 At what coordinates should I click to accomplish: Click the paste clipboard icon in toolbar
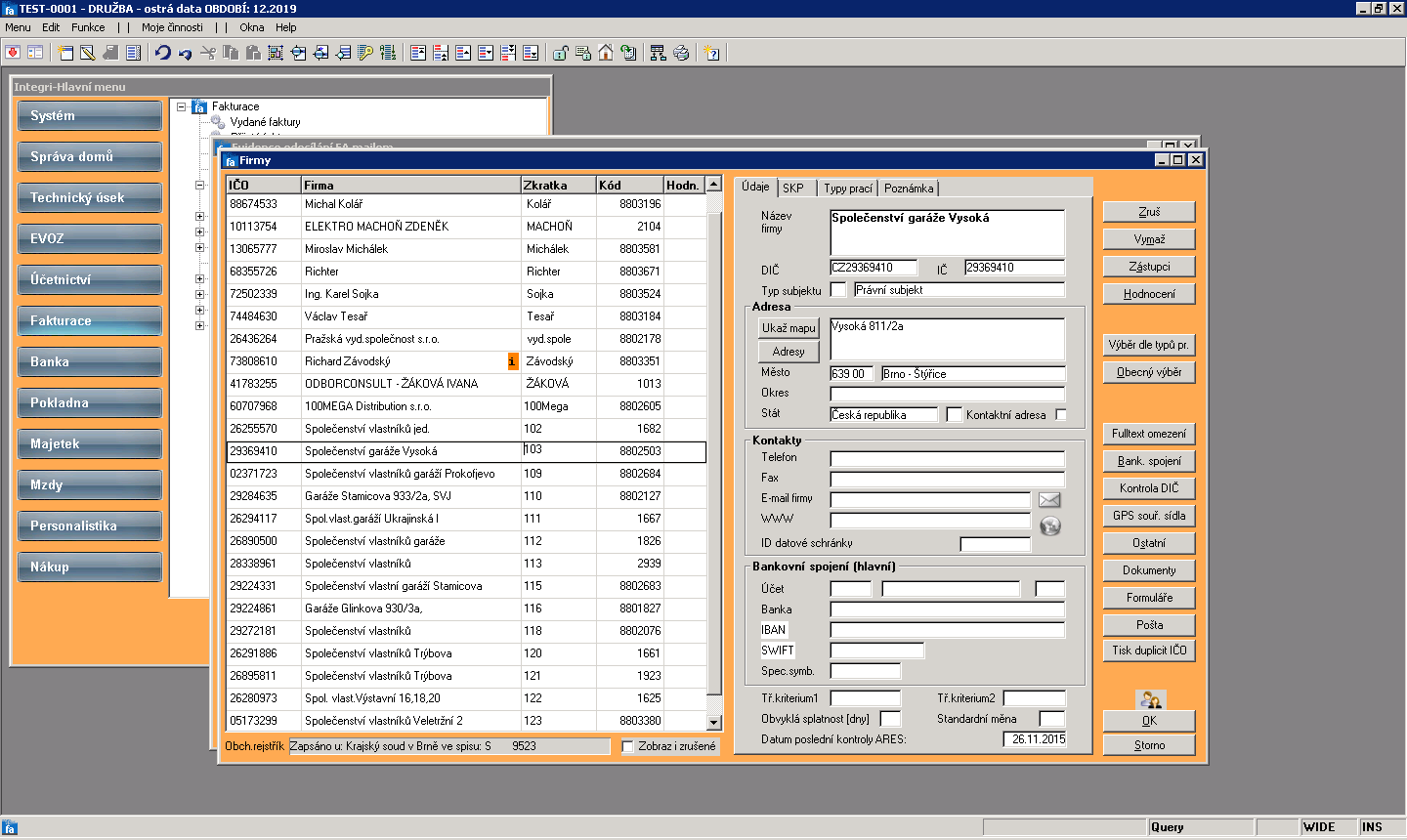253,53
